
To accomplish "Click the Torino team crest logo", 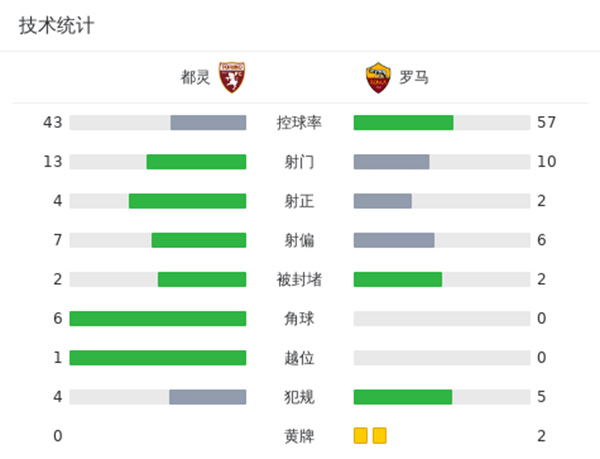I will point(232,77).
